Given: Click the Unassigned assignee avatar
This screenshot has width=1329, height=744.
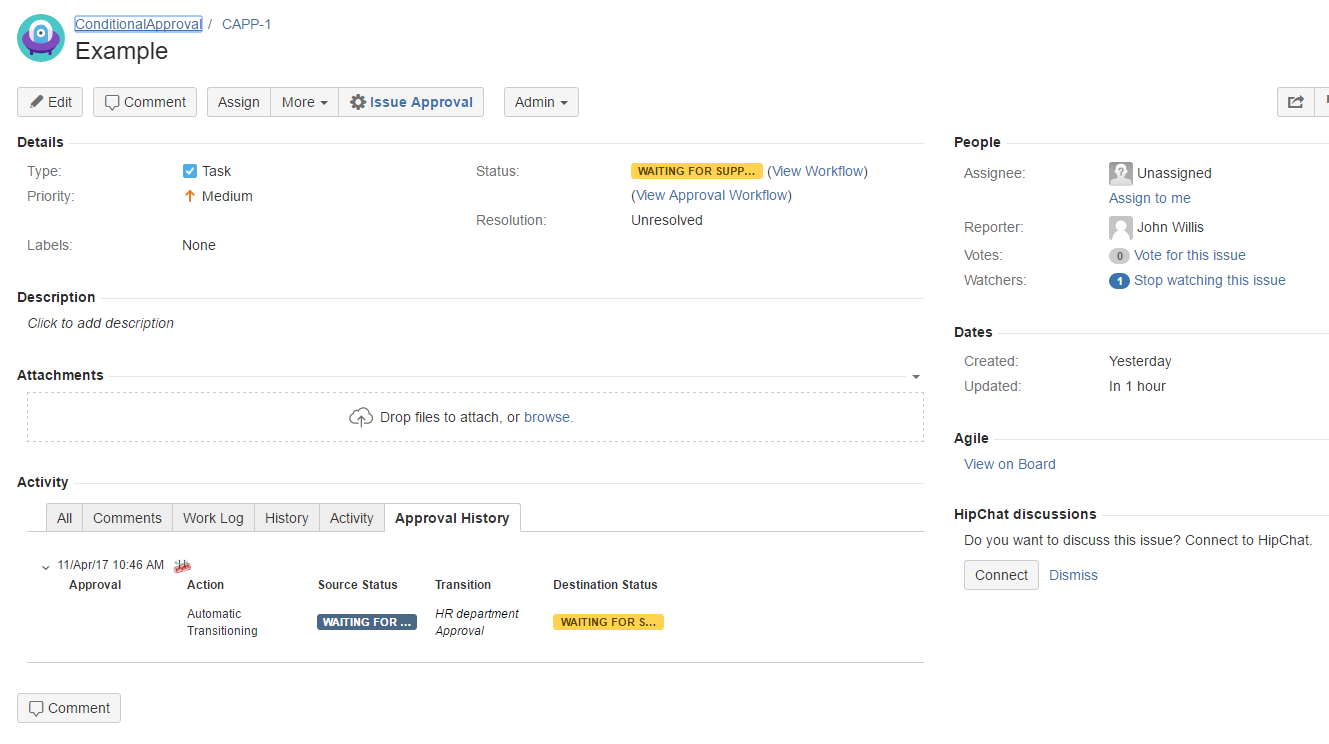Looking at the screenshot, I should coord(1120,173).
